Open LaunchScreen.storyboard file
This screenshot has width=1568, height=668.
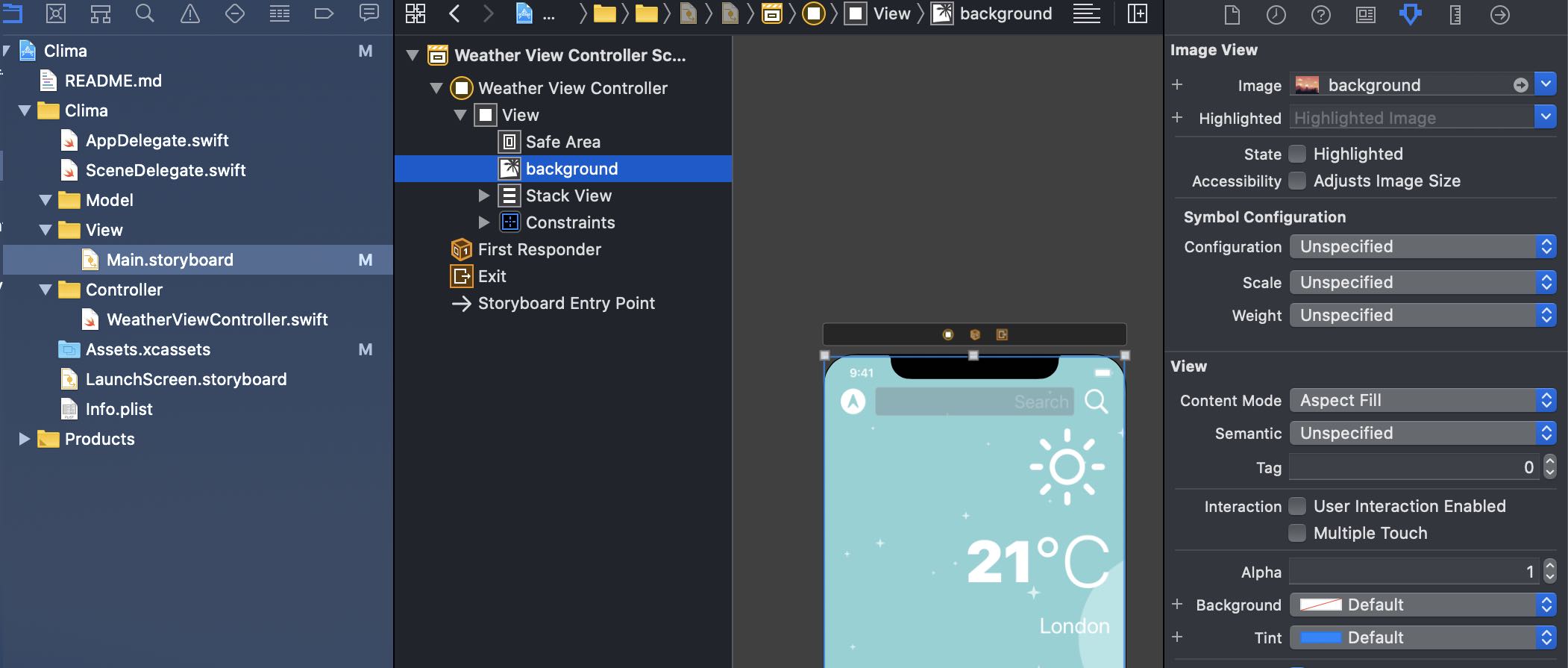click(186, 379)
